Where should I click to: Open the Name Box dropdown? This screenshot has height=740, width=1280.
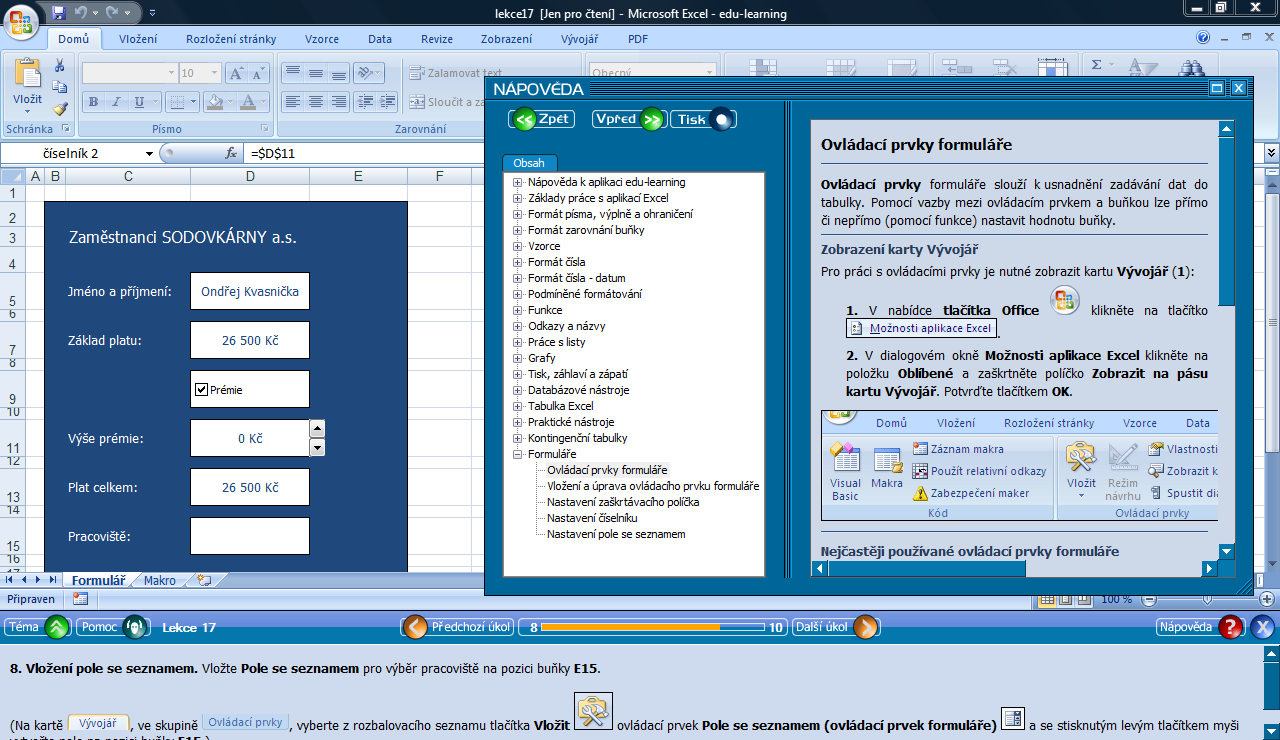click(149, 153)
